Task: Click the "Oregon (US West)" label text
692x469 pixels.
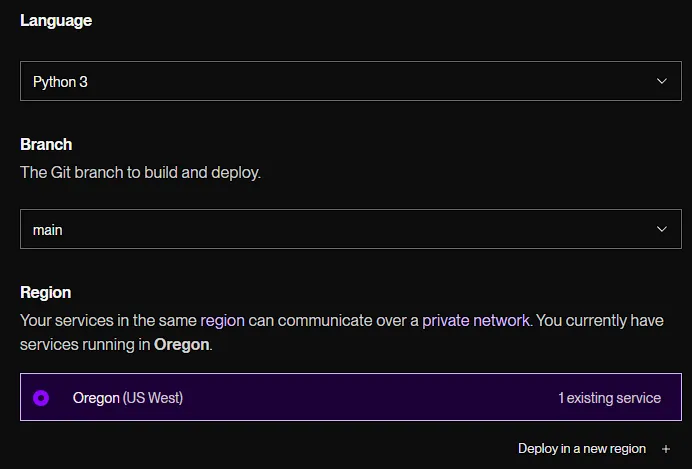Action: click(128, 398)
